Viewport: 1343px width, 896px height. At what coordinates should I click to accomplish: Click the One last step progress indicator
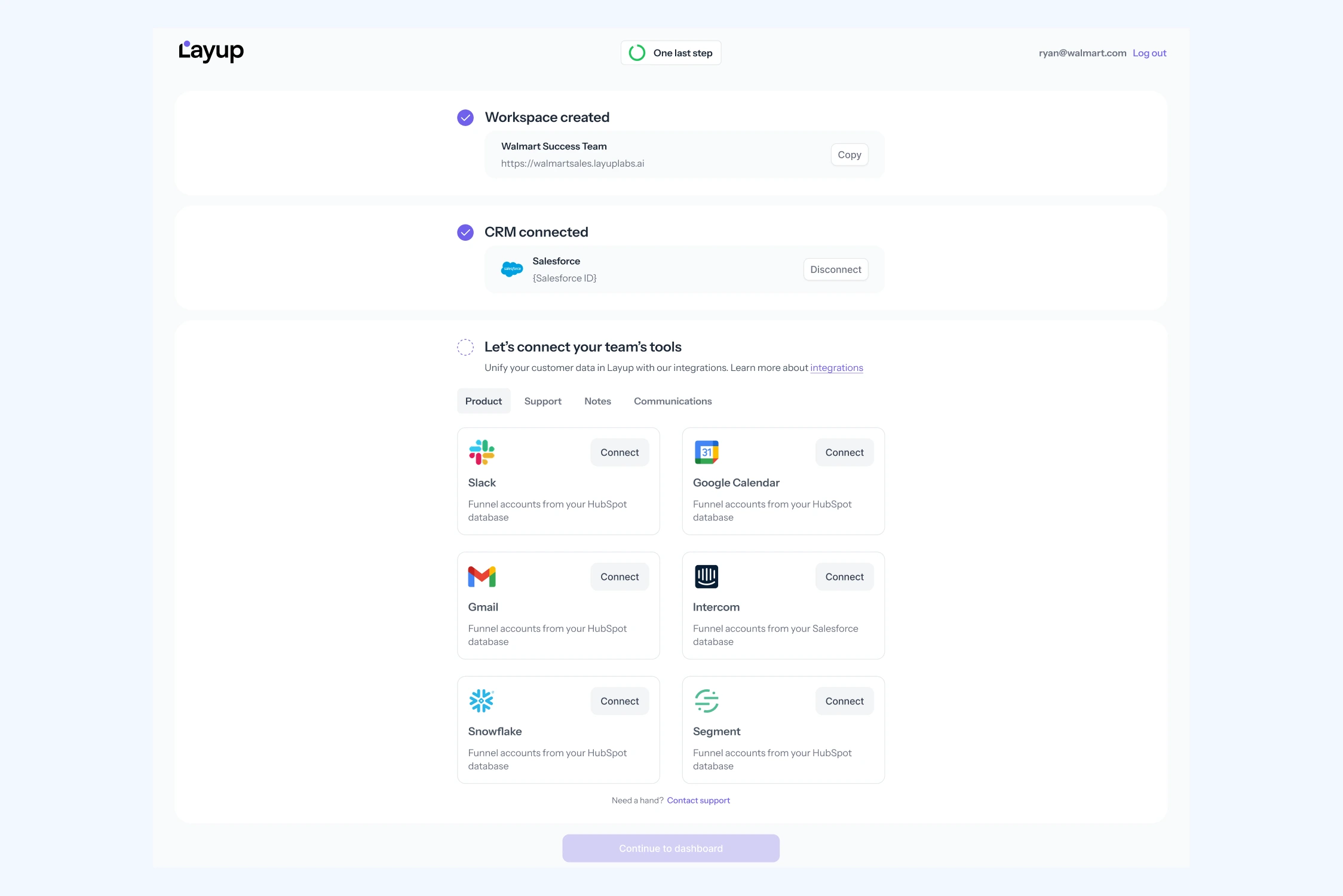click(670, 53)
